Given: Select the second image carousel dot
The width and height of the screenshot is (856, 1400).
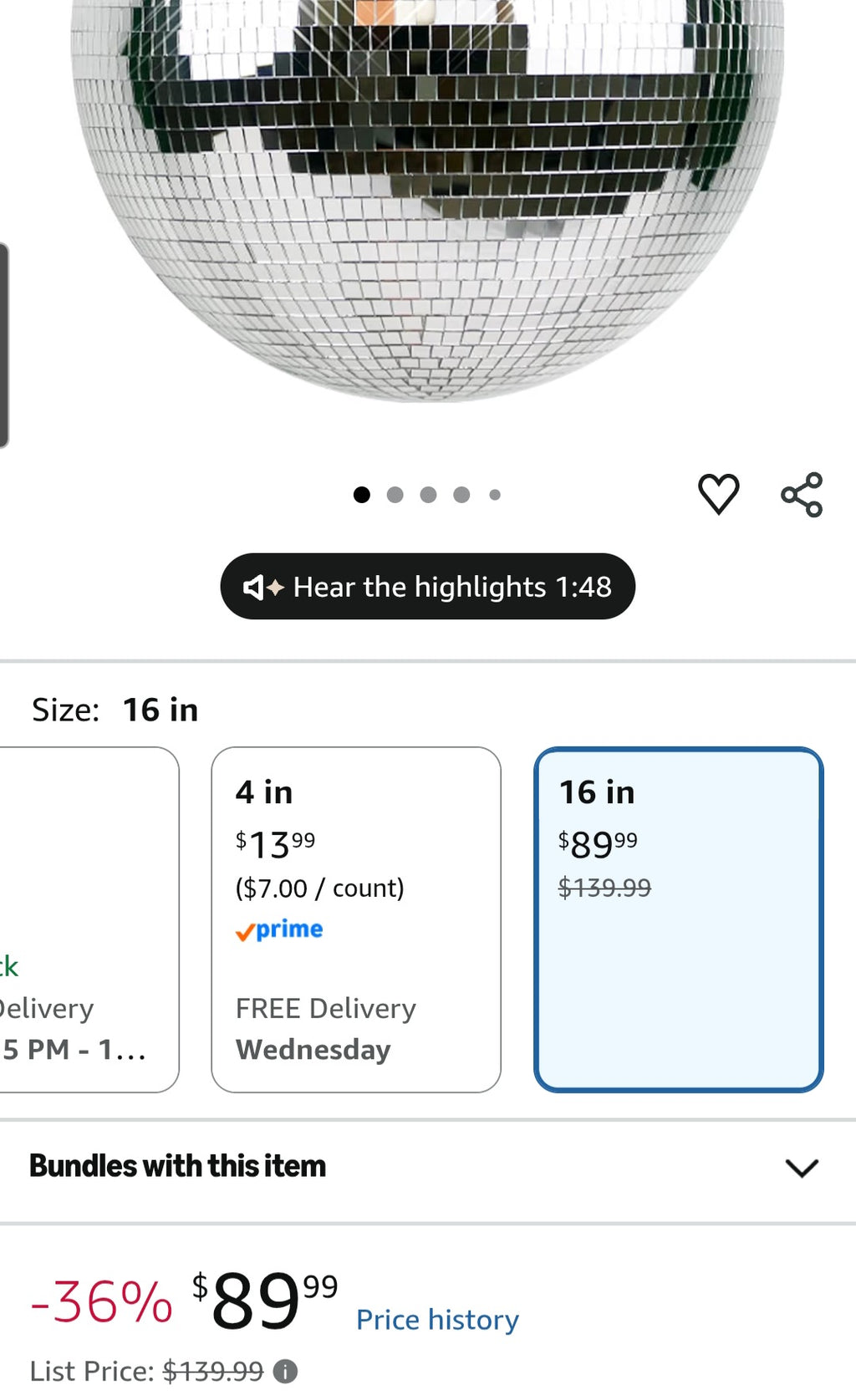Looking at the screenshot, I should coord(396,494).
